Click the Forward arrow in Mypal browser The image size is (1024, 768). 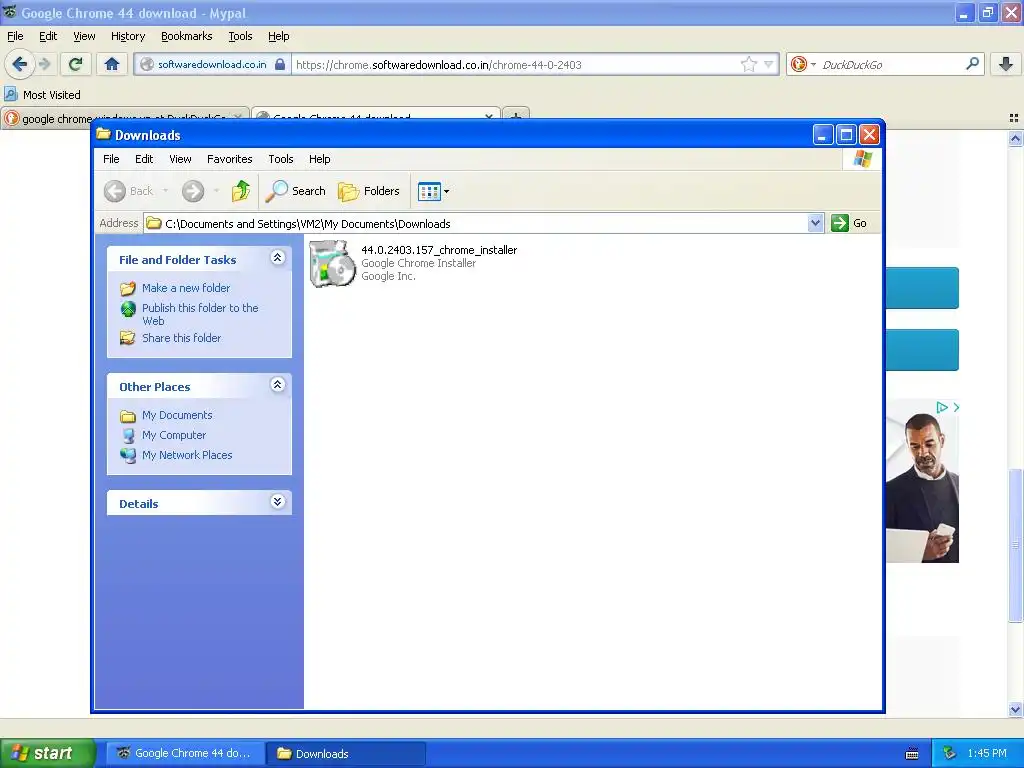click(44, 64)
